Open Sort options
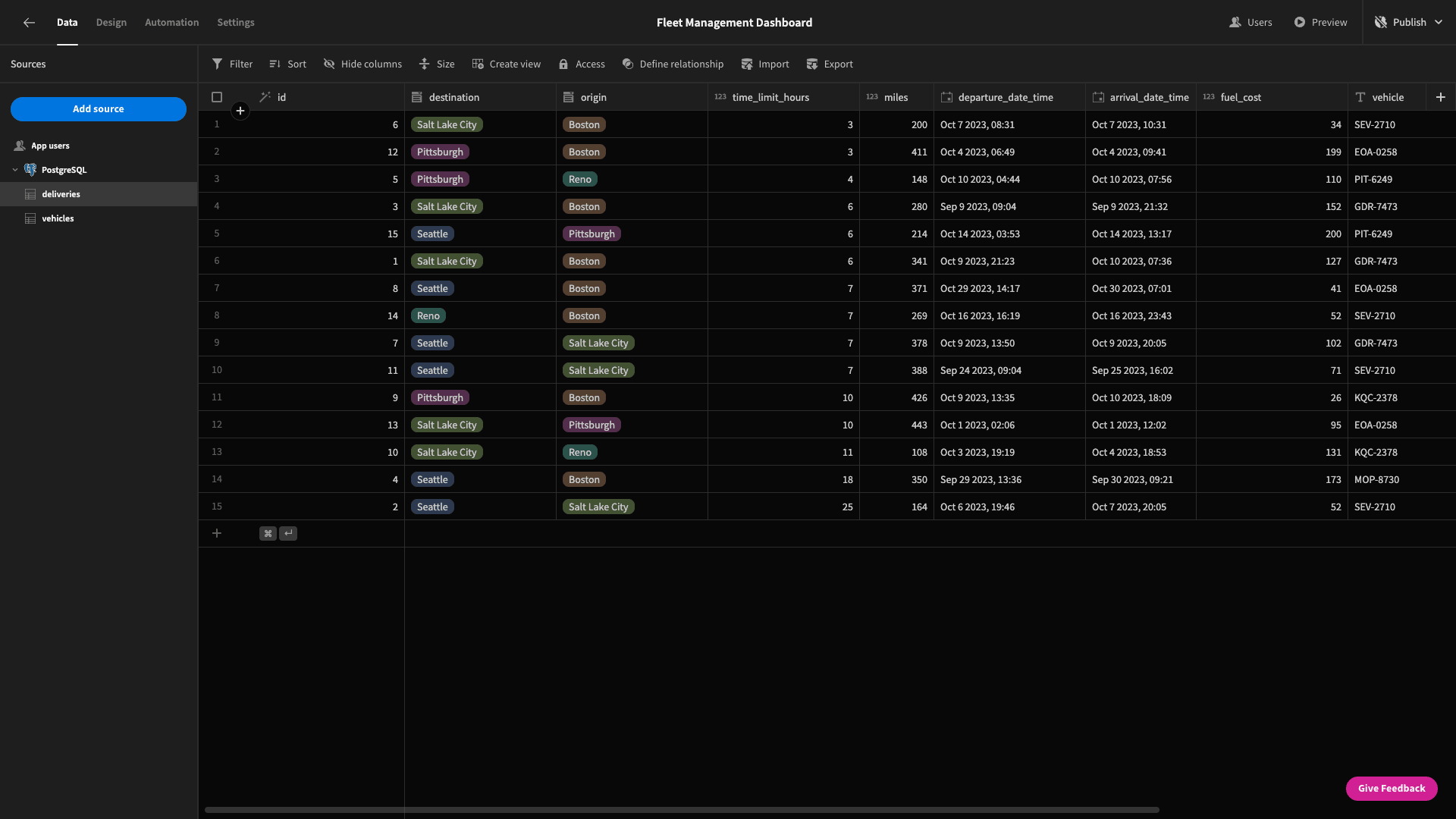The height and width of the screenshot is (819, 1456). 287,64
